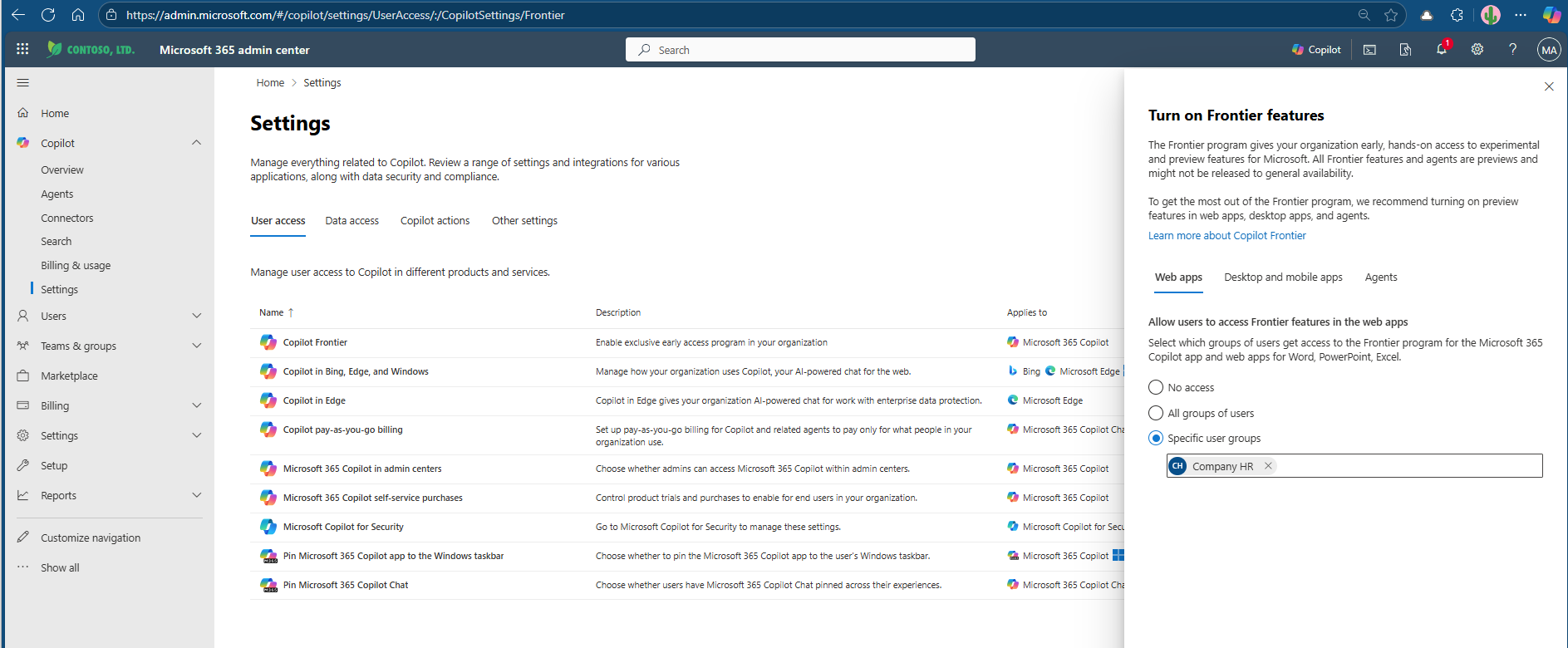Open Connectors in the left navigation
The height and width of the screenshot is (648, 1568).
[67, 218]
